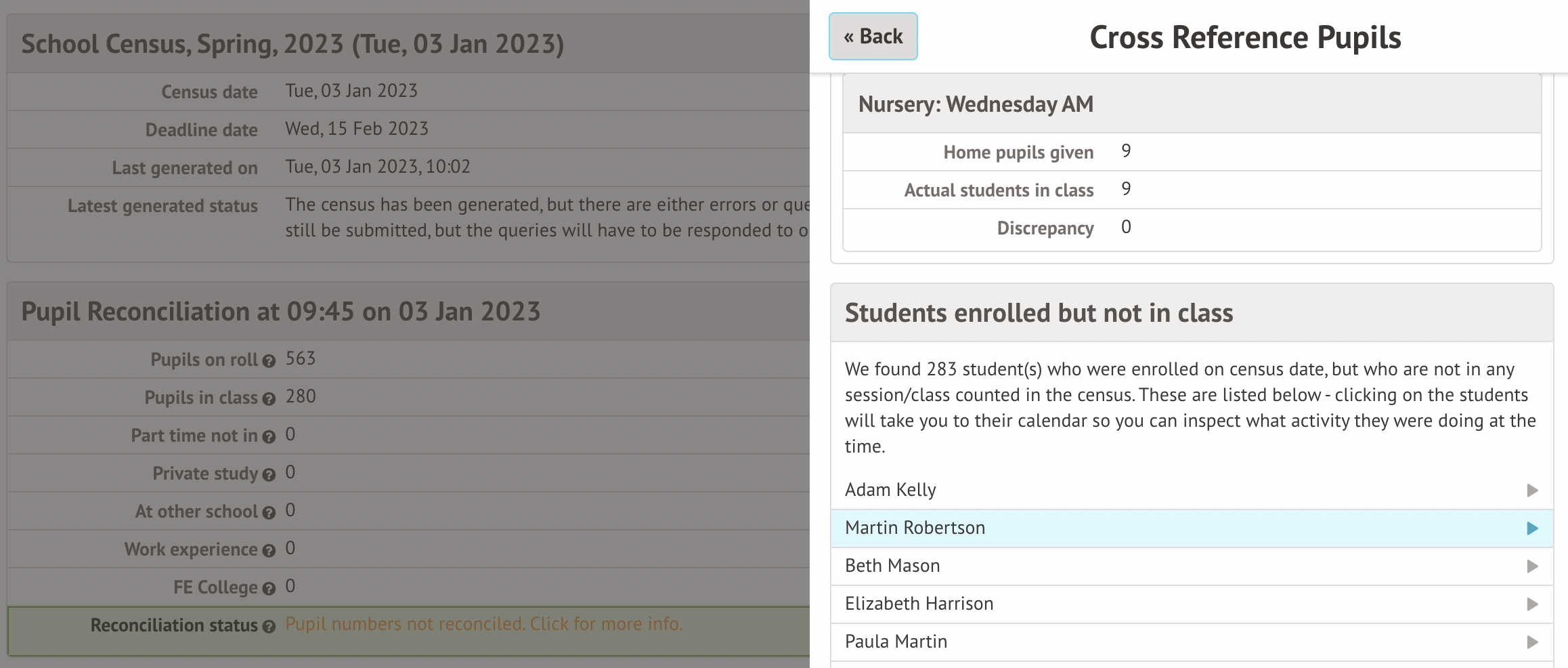1568x668 pixels.
Task: Open Martin Robertson's calendar entry
Action: (x=915, y=528)
